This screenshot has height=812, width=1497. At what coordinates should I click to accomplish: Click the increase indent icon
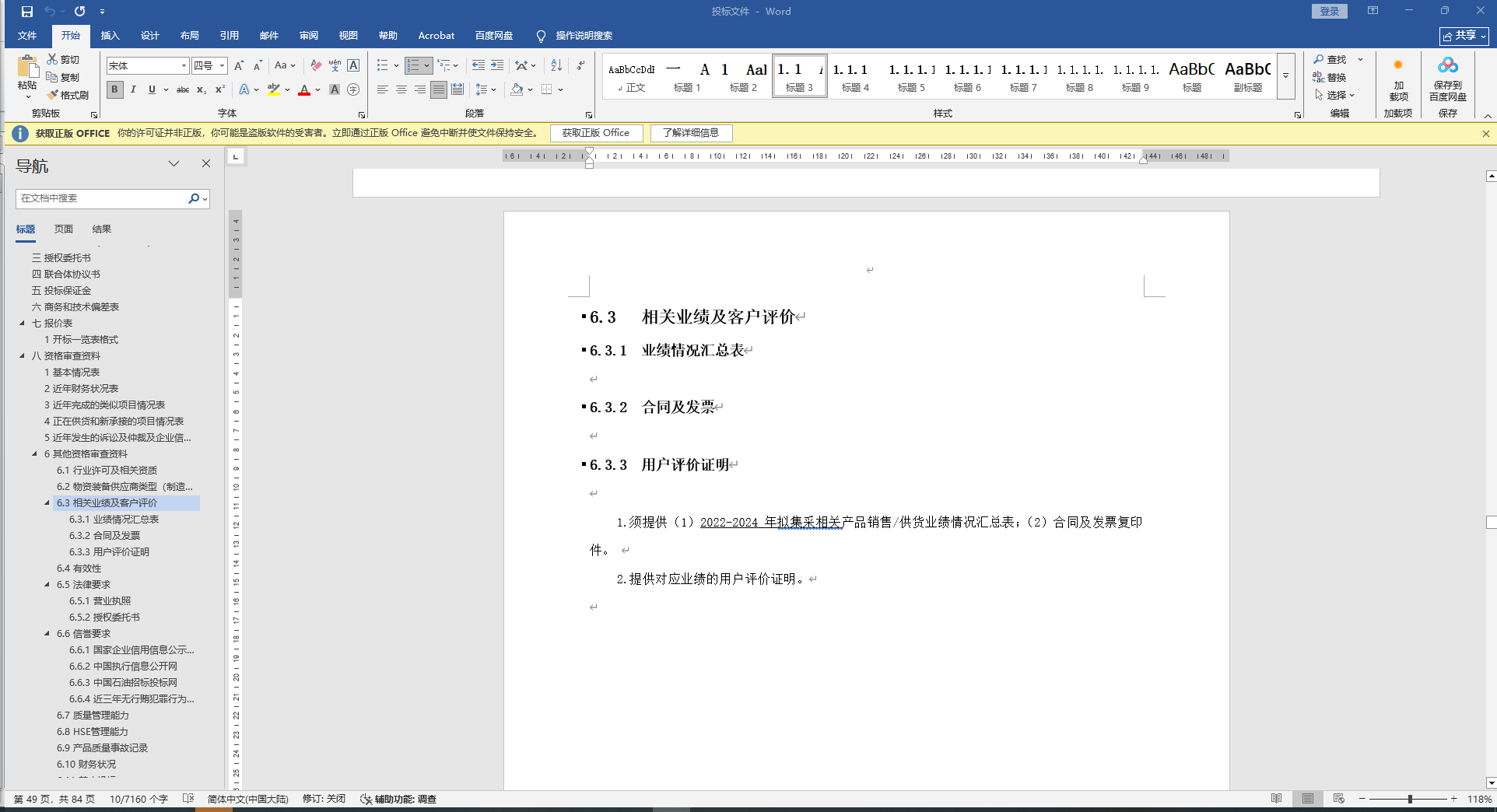[x=496, y=65]
